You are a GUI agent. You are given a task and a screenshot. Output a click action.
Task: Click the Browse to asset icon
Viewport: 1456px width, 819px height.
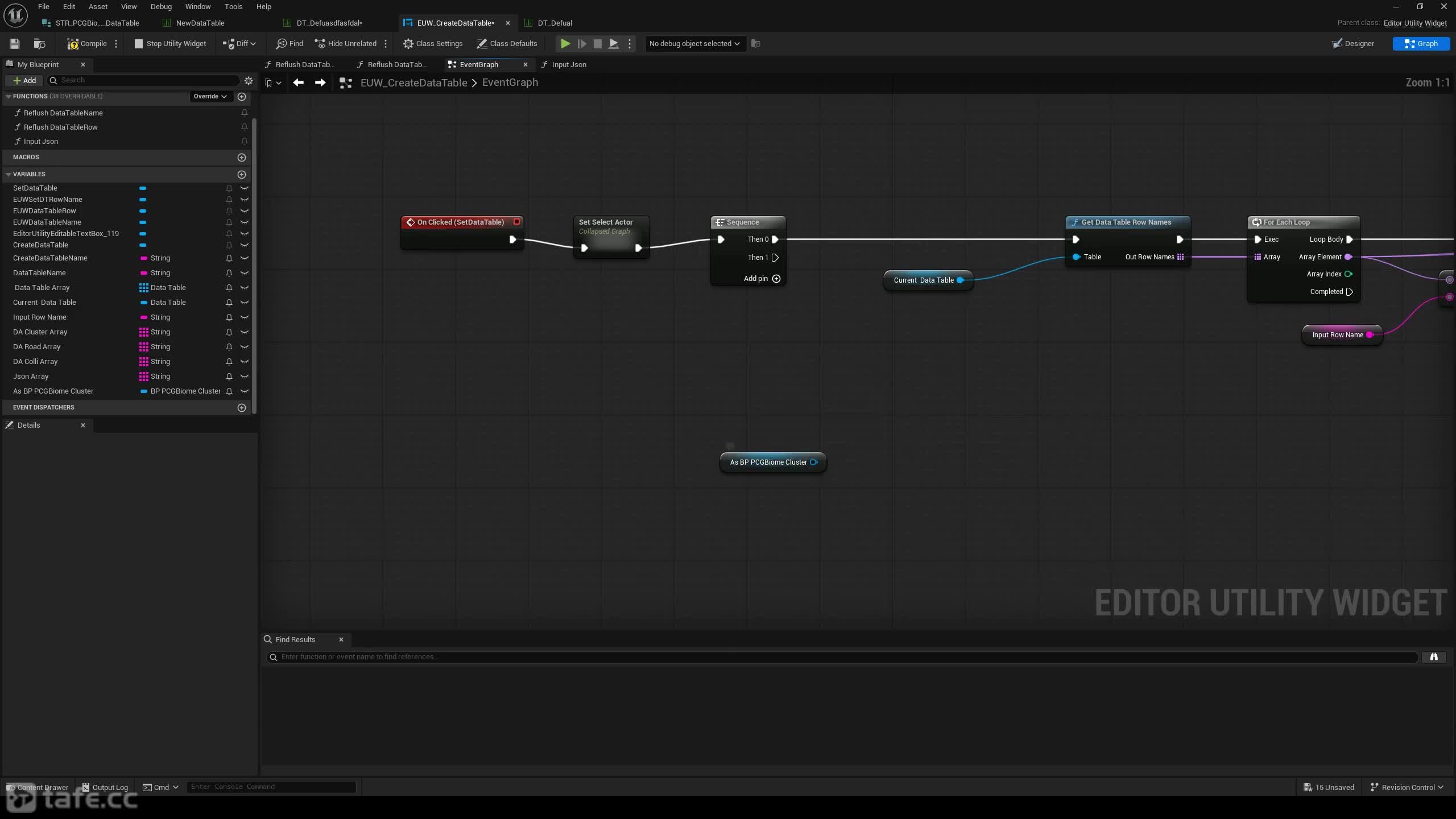pos(39,44)
